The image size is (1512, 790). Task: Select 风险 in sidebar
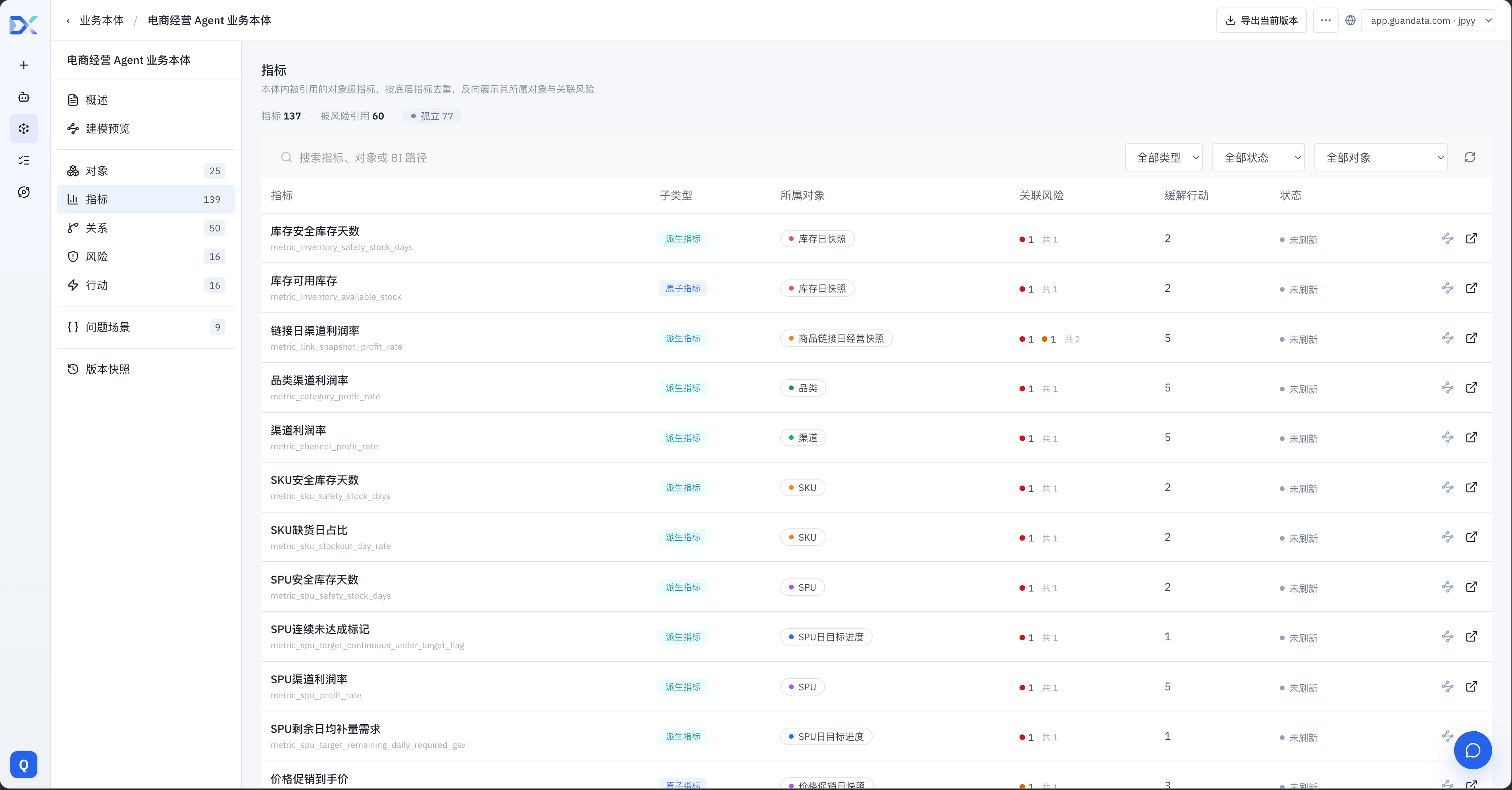[146, 257]
